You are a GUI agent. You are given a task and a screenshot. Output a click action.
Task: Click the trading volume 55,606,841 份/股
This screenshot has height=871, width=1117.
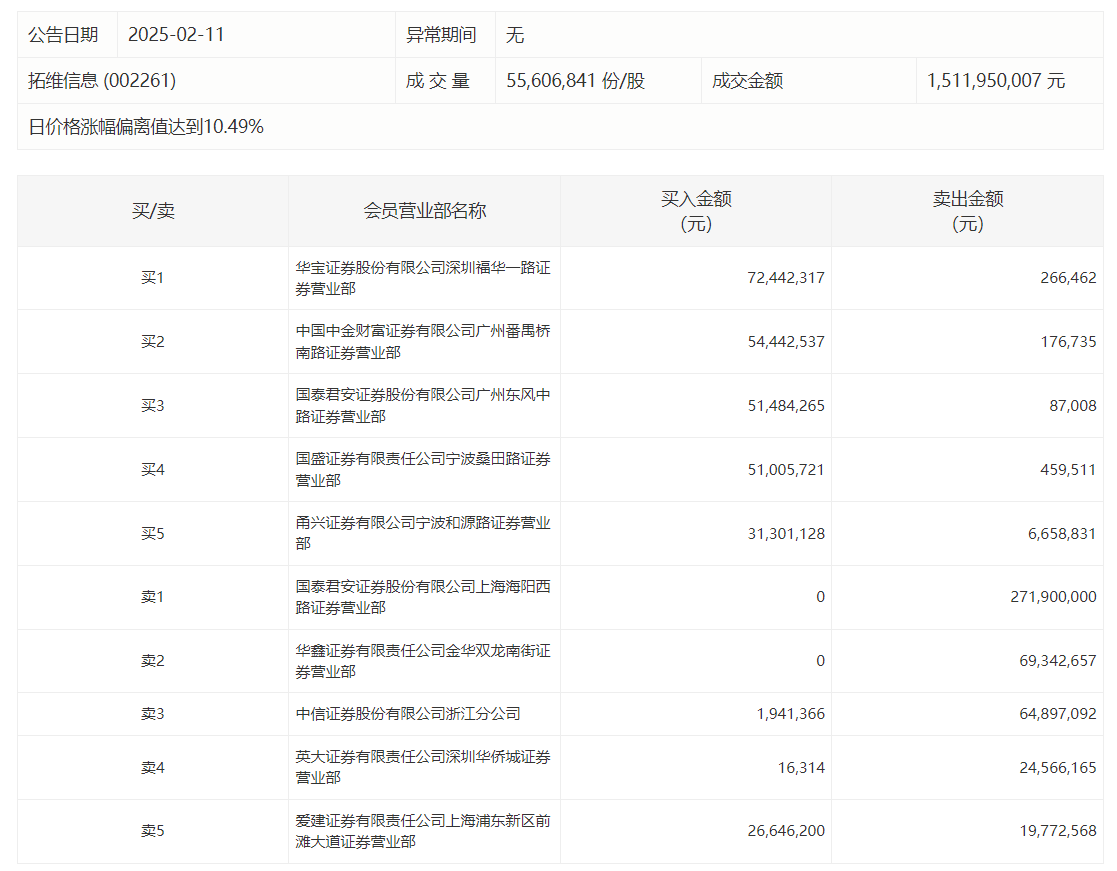[x=576, y=80]
